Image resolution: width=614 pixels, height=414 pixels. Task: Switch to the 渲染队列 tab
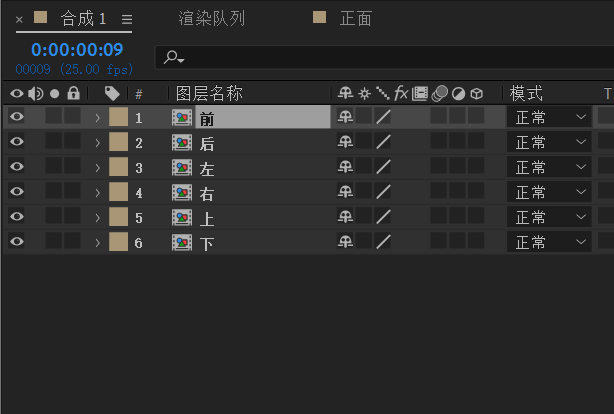(211, 18)
